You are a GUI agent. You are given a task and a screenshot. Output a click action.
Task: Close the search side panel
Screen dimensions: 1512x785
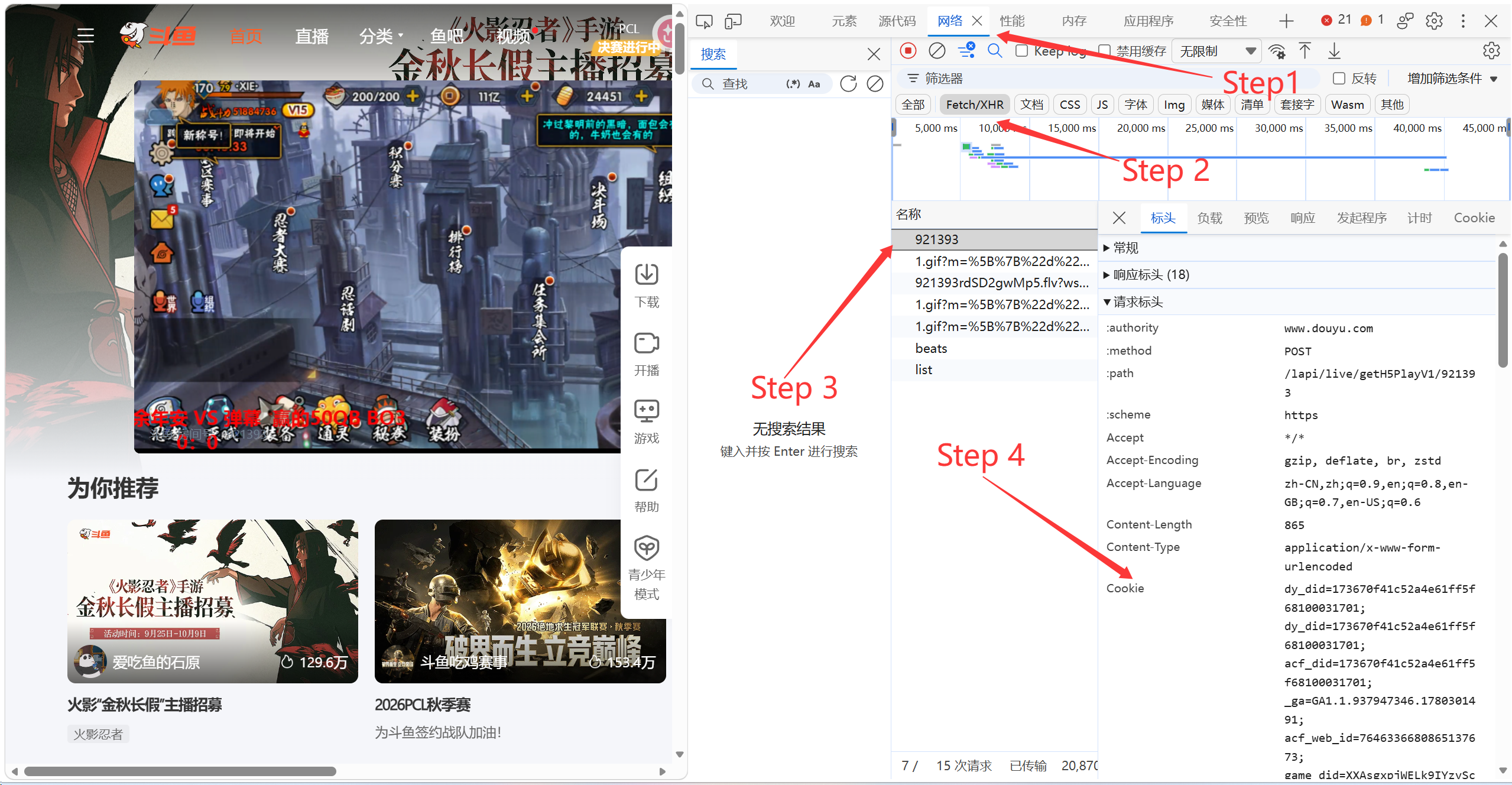point(874,54)
